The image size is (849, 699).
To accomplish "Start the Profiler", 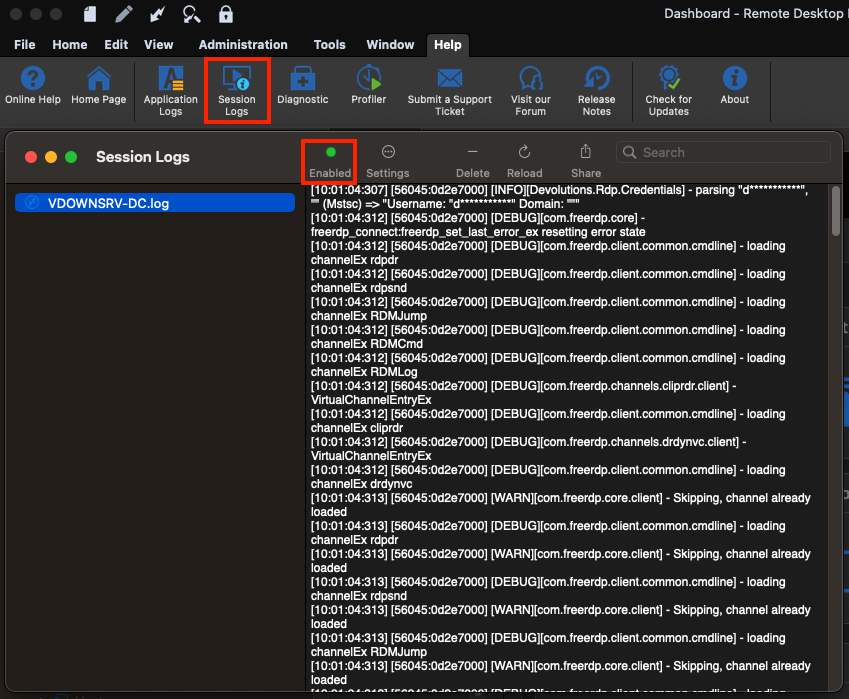I will (369, 86).
